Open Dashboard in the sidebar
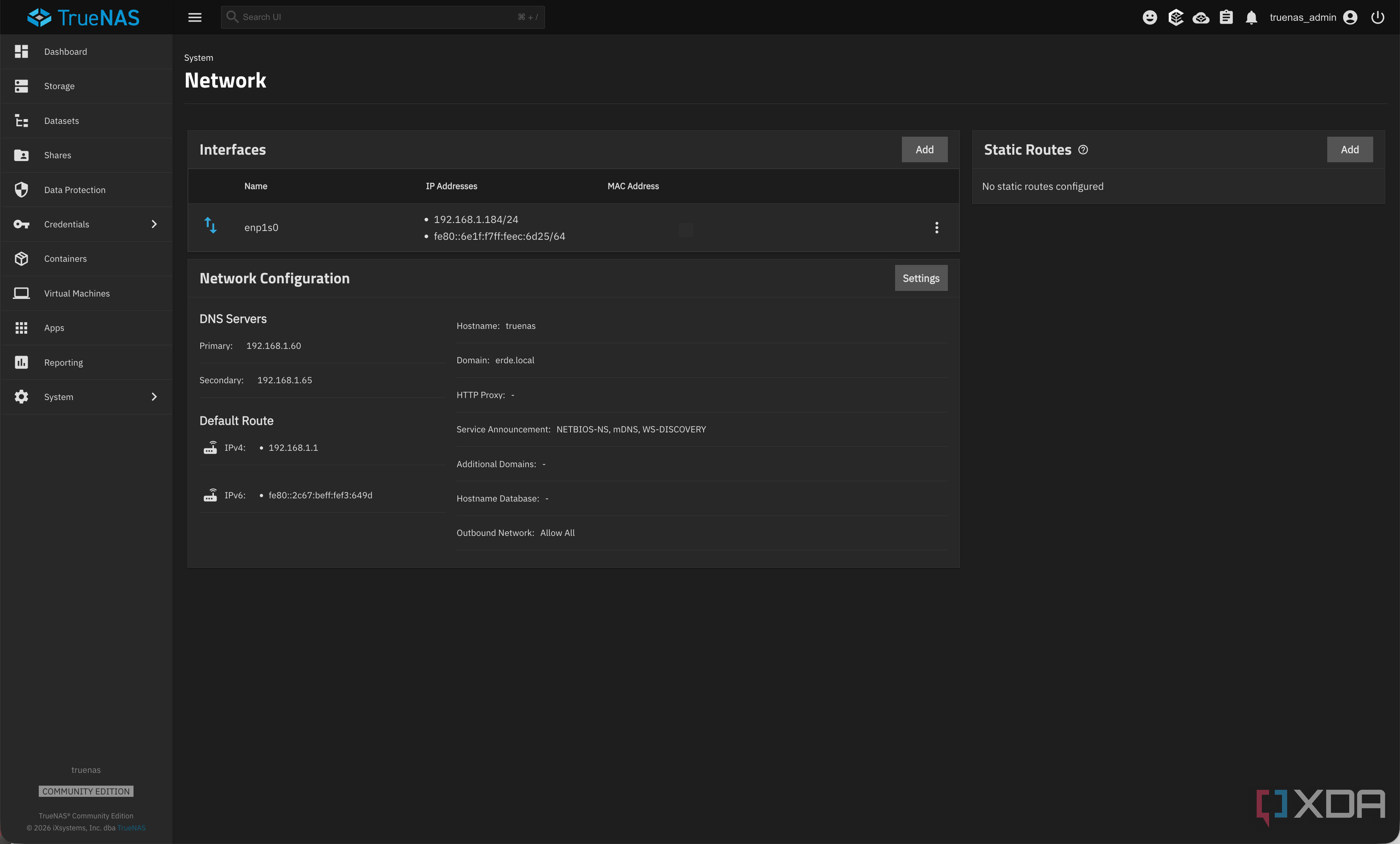This screenshot has height=844, width=1400. coord(86,52)
